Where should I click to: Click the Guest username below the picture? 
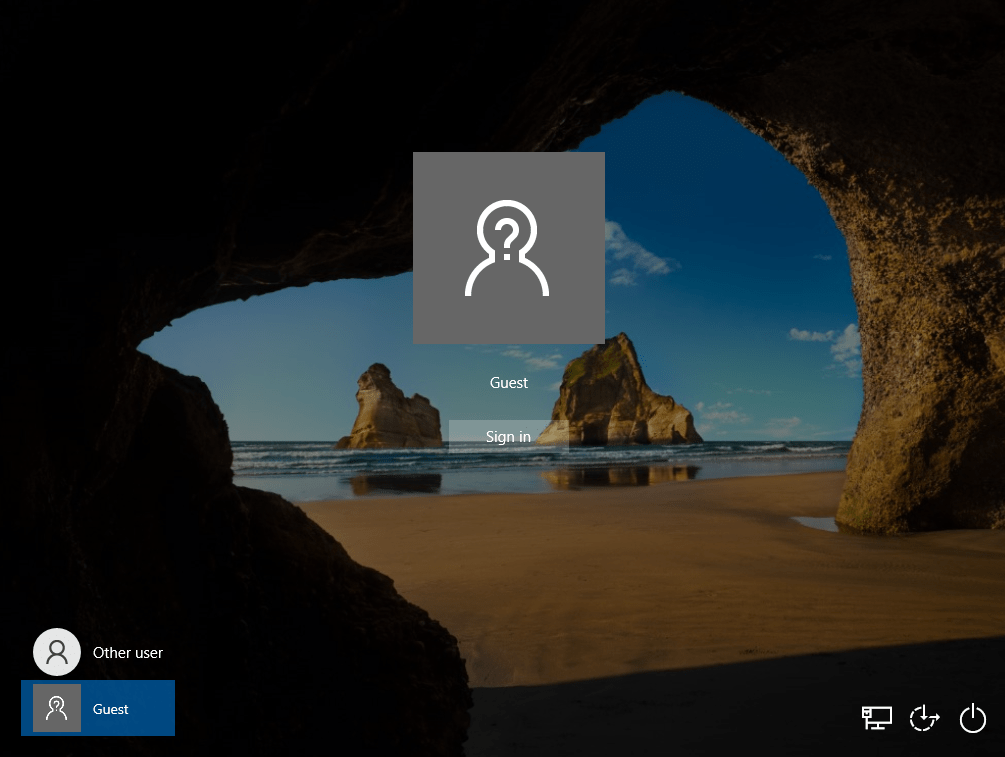click(509, 383)
